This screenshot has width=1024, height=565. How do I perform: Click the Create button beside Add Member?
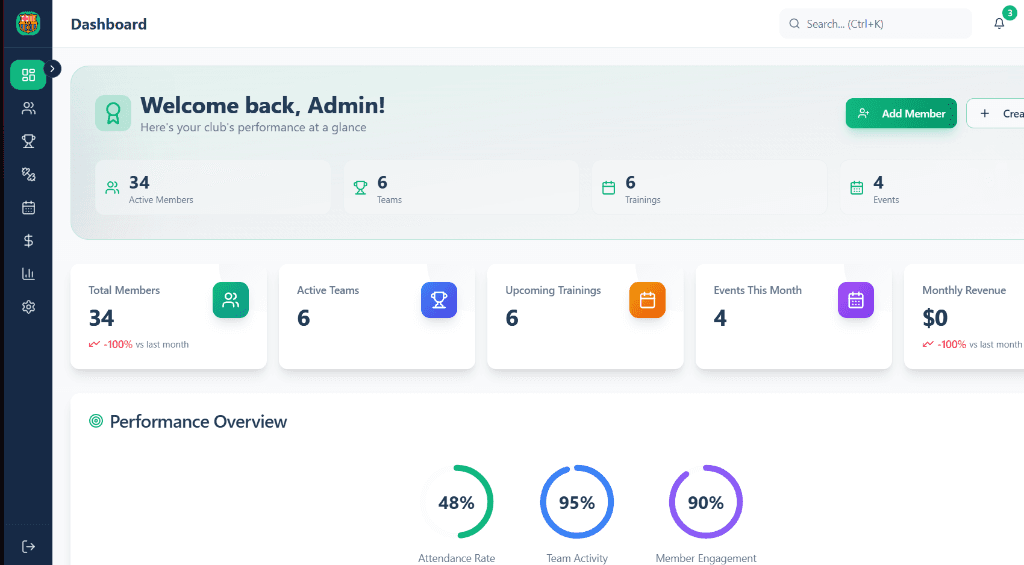coord(998,114)
